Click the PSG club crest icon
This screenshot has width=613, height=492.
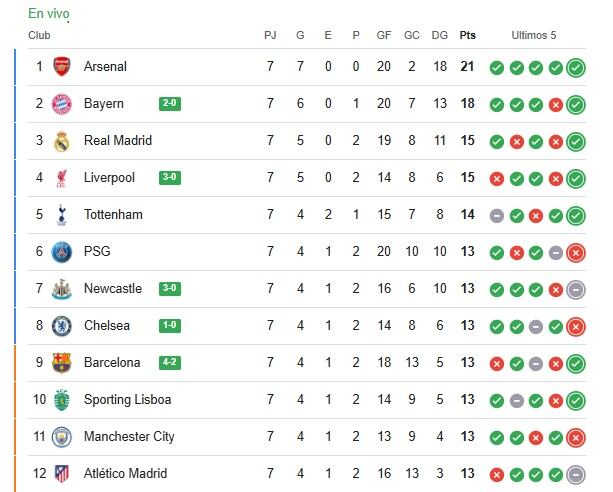(62, 252)
